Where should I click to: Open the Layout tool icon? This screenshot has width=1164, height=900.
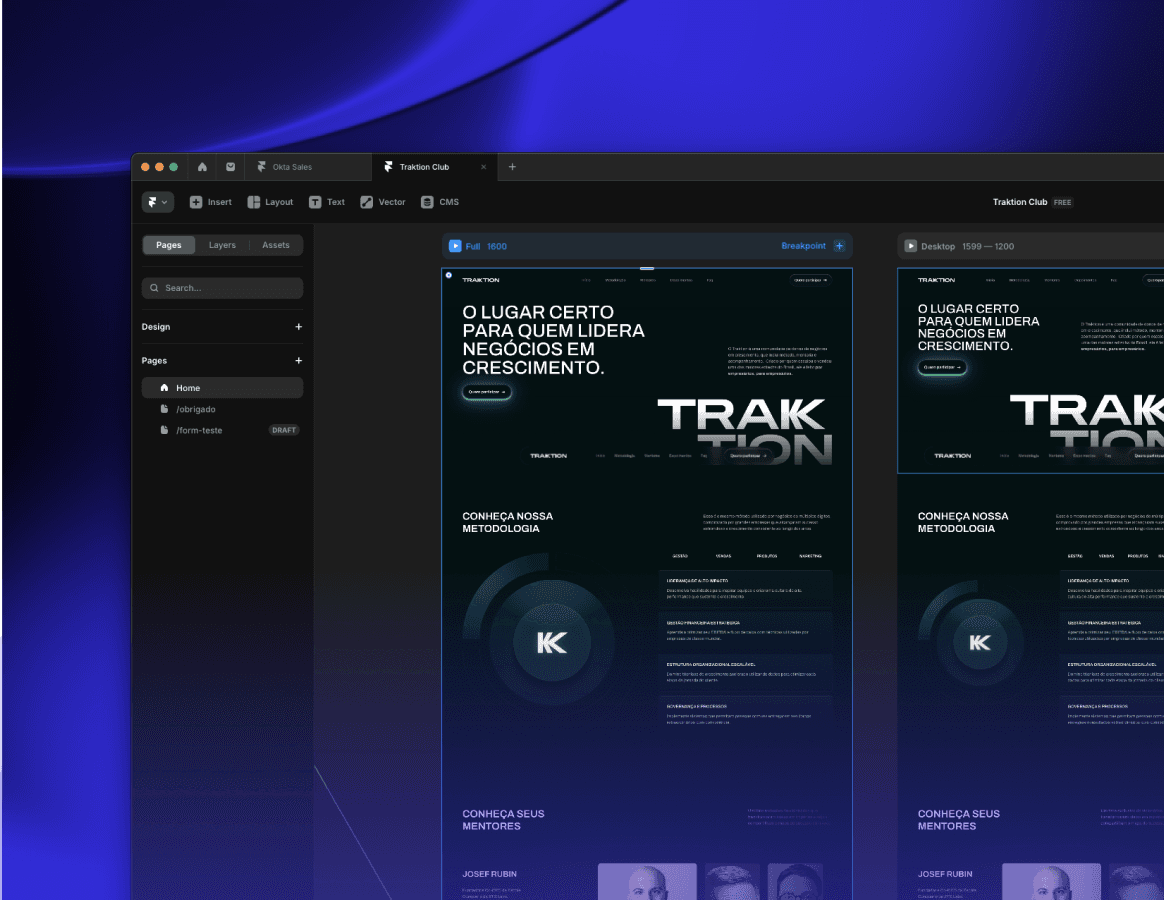coord(254,202)
